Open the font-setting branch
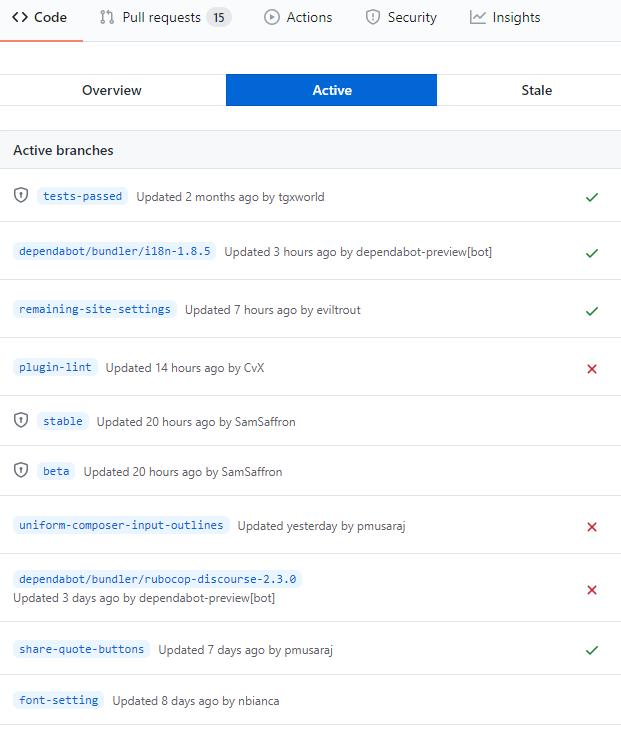Viewport: 621px width, 741px height. coord(59,700)
